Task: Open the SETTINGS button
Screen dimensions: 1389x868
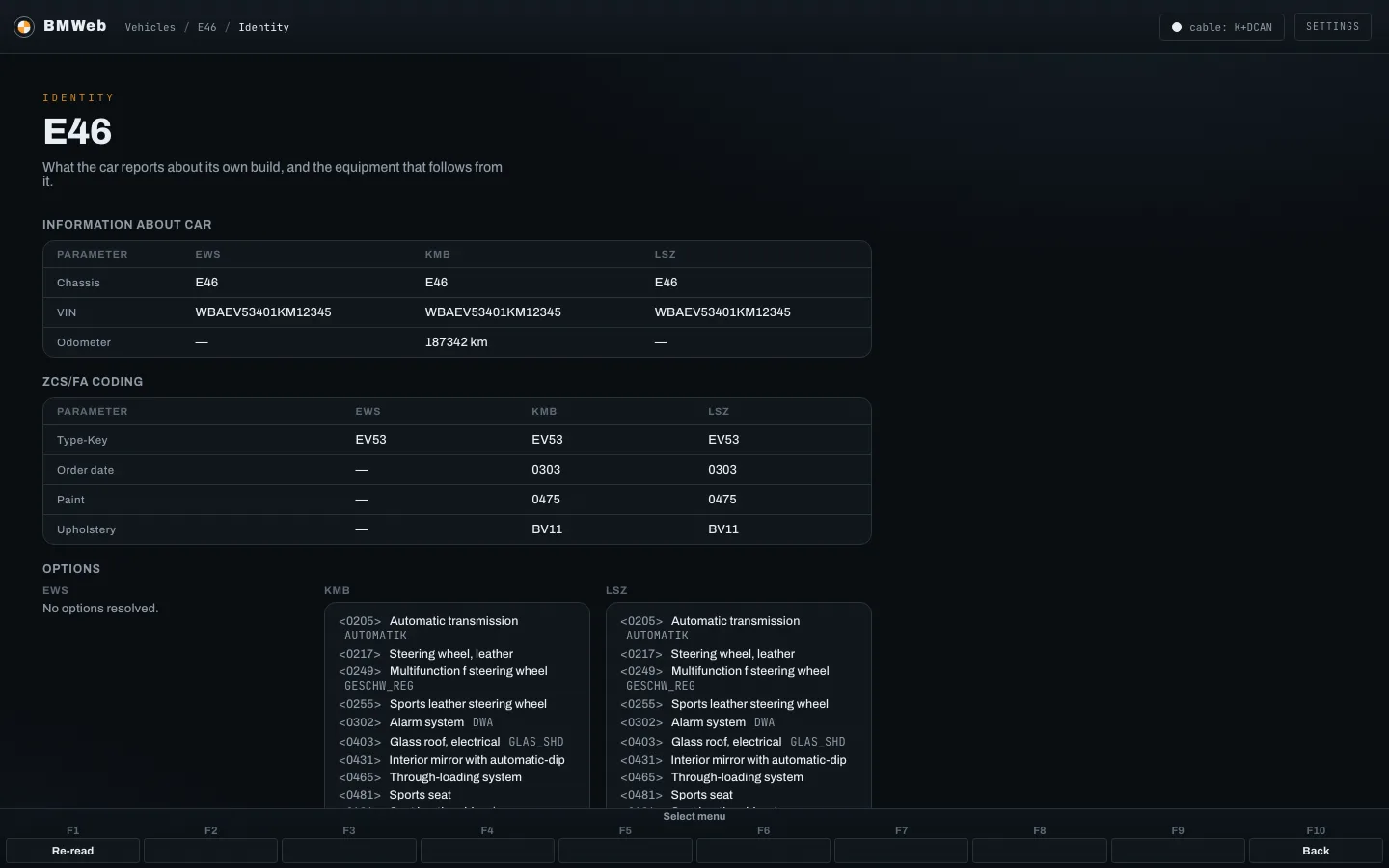Action: pyautogui.click(x=1332, y=27)
